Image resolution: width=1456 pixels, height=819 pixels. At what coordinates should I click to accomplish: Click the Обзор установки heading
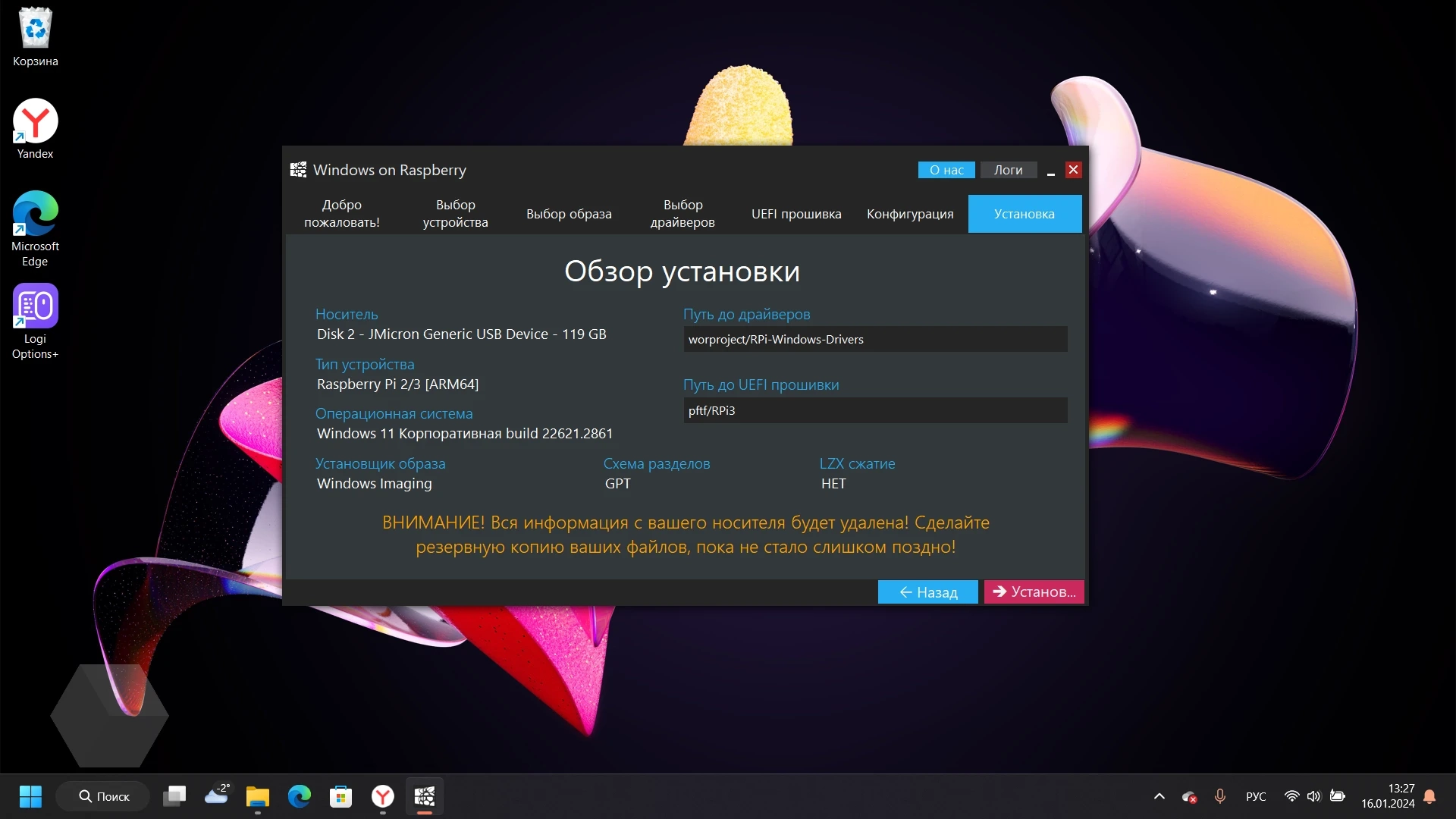[x=682, y=271]
